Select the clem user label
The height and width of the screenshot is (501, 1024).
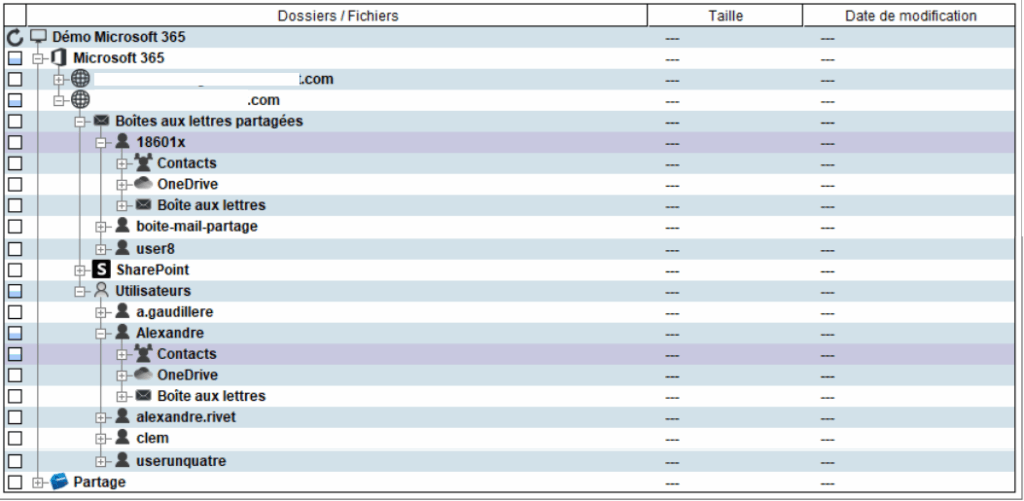(152, 438)
